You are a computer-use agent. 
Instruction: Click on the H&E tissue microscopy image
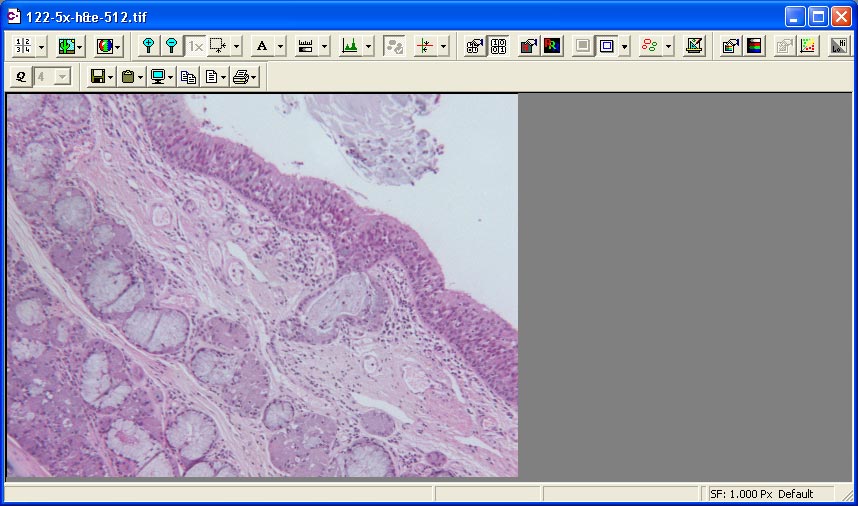click(262, 285)
